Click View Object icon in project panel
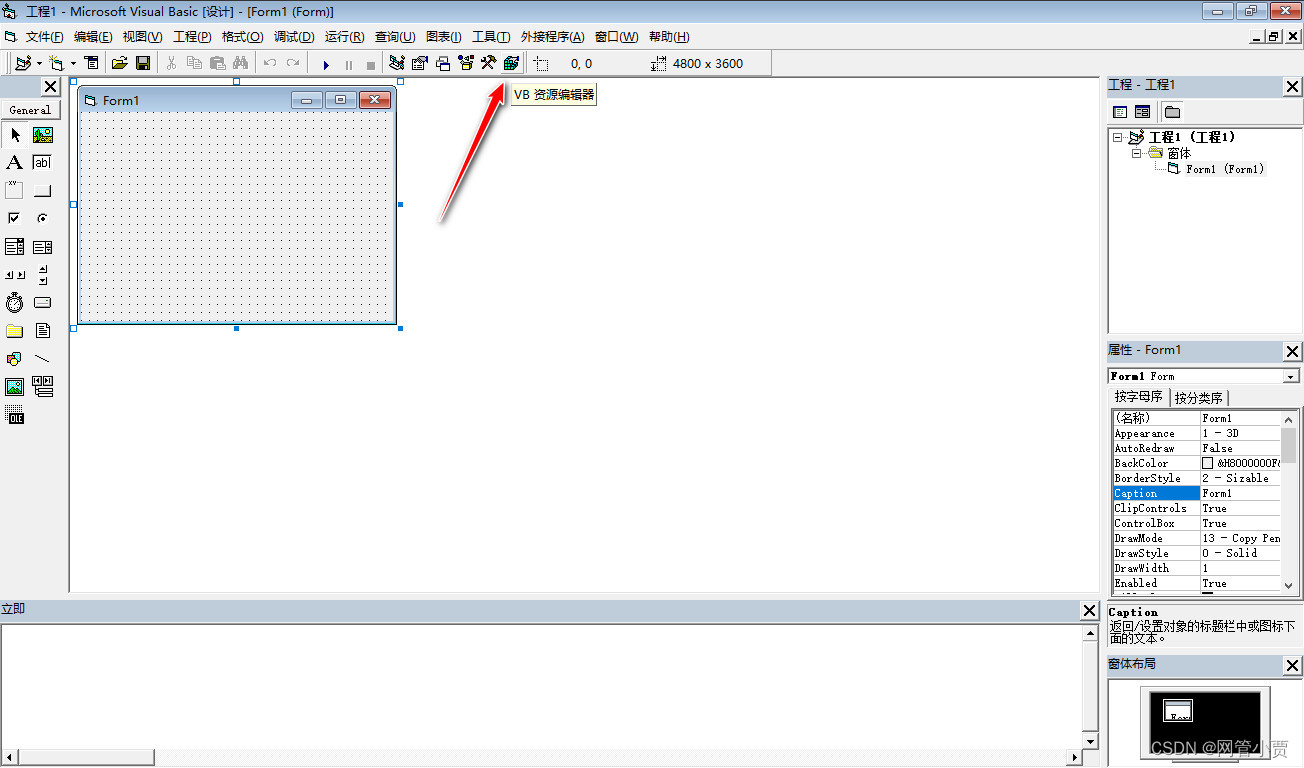The height and width of the screenshot is (768, 1304). point(1142,112)
